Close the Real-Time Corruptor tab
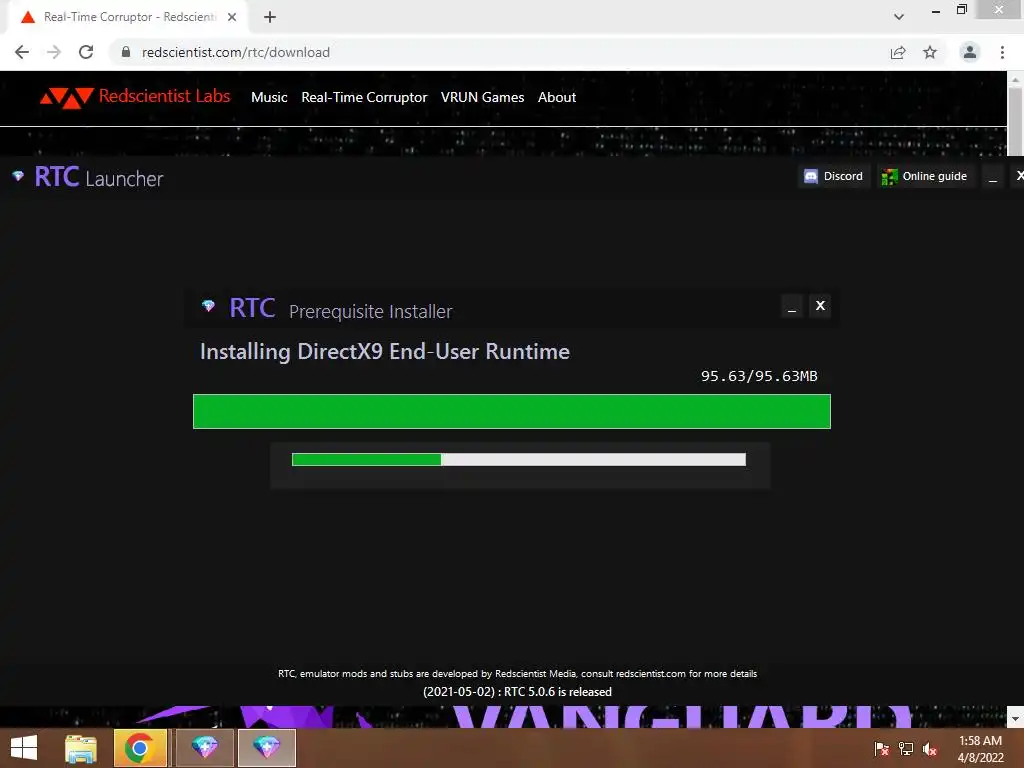 (x=232, y=17)
